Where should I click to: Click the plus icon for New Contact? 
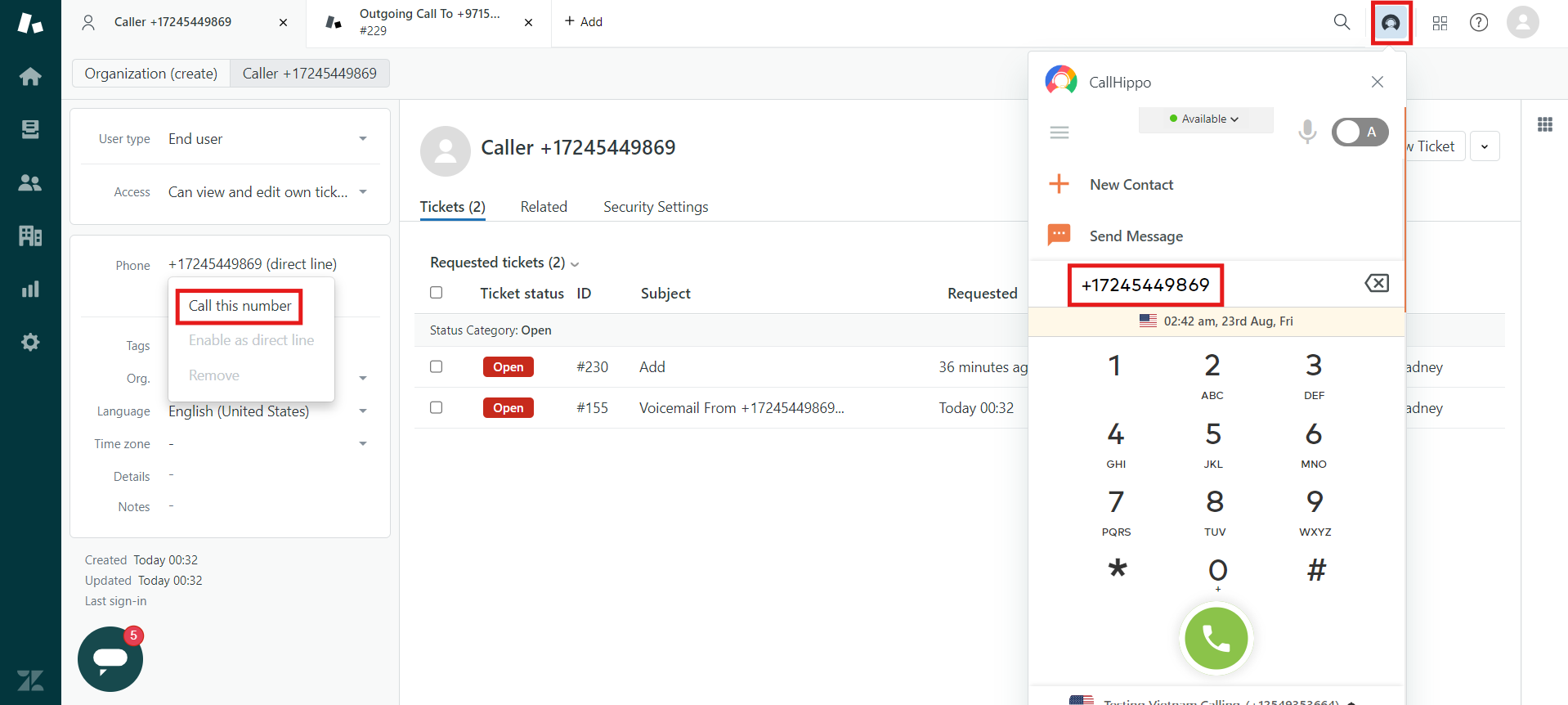[1059, 184]
